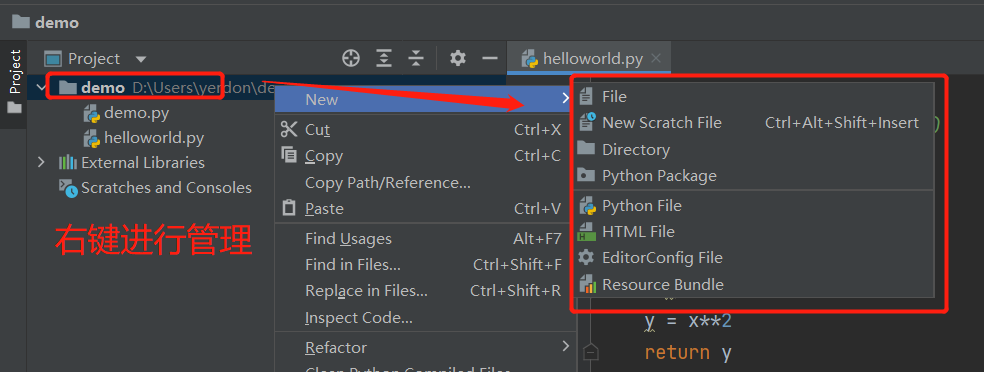The height and width of the screenshot is (372, 984).
Task: Select Scratches and Consoles node
Action: (x=166, y=188)
